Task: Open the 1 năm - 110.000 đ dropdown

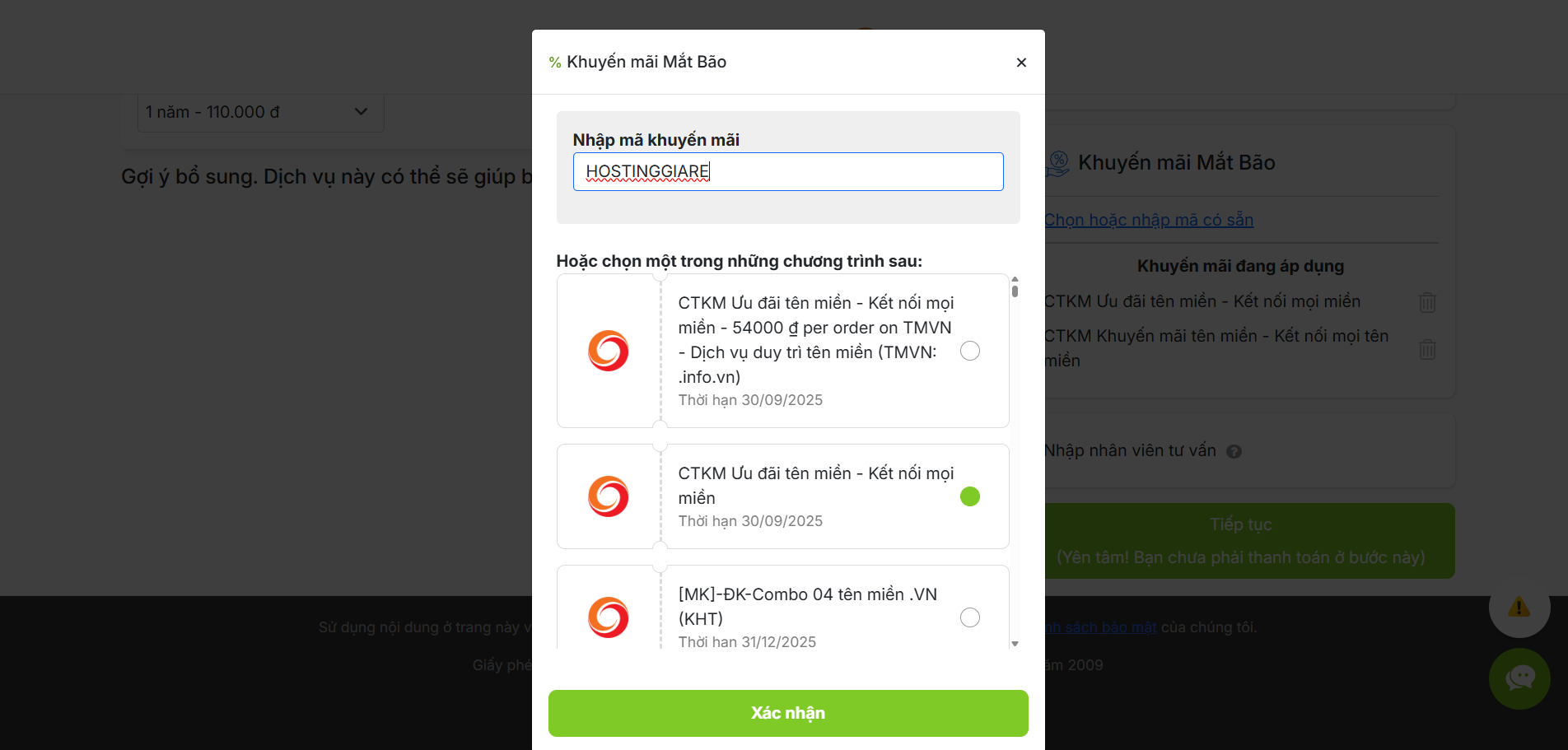Action: [x=260, y=112]
